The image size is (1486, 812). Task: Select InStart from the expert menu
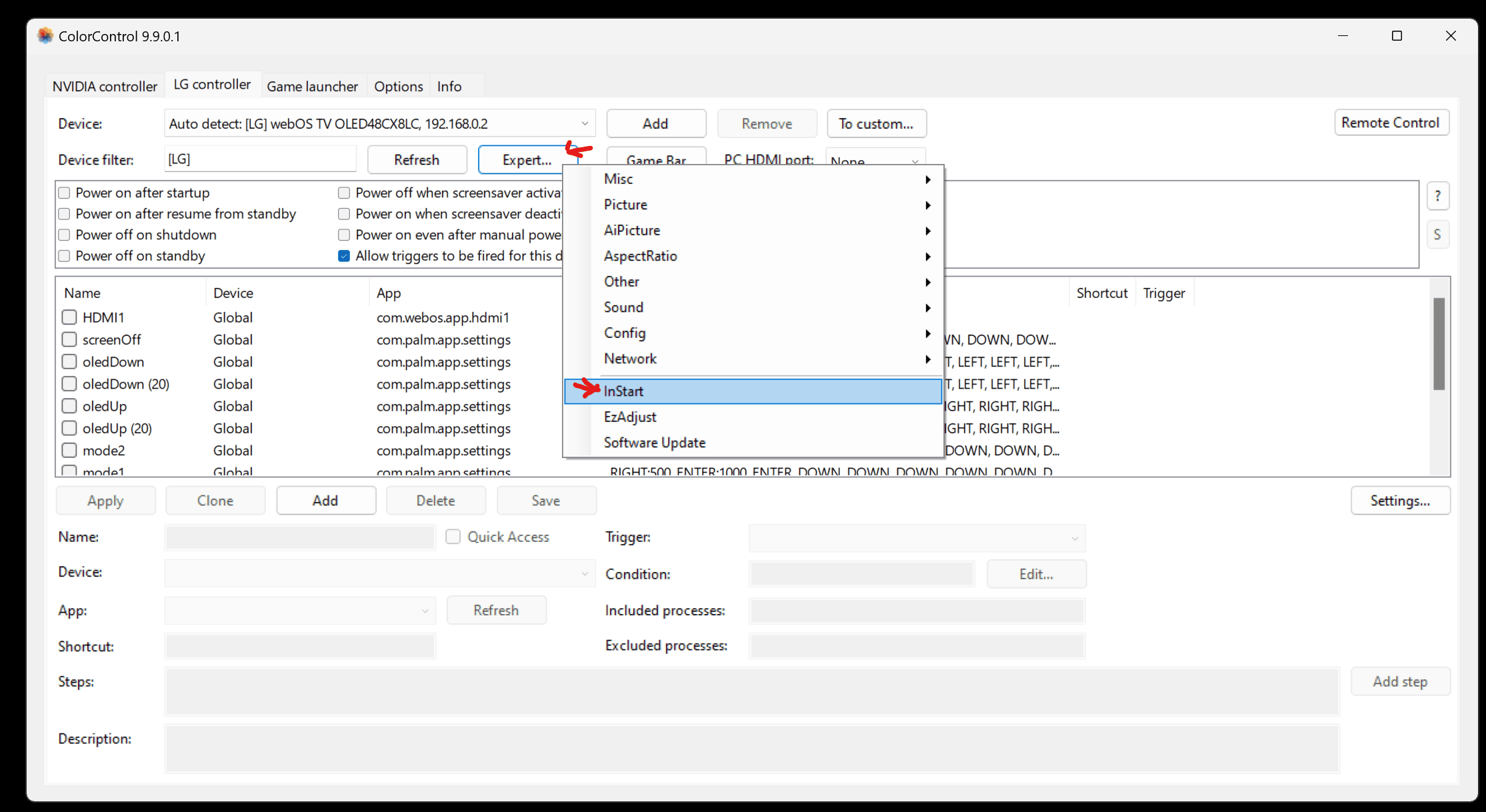click(x=753, y=391)
